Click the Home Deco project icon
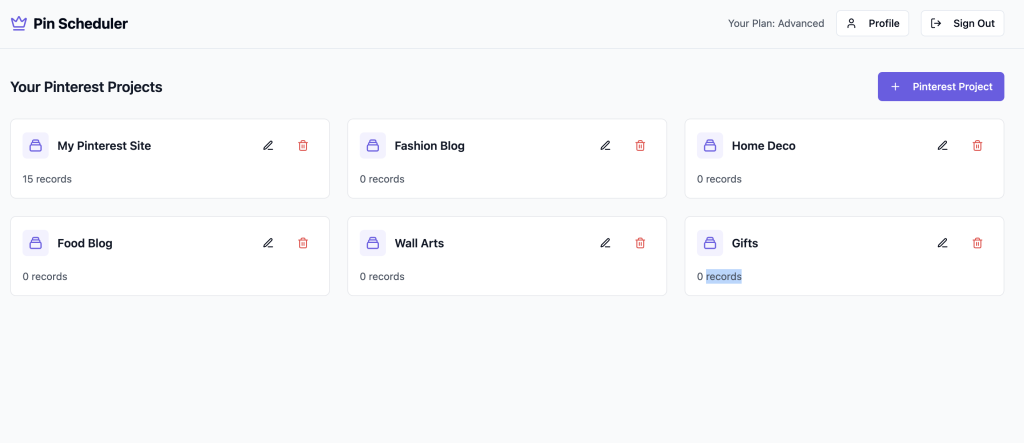The image size is (1024, 443). [x=710, y=146]
